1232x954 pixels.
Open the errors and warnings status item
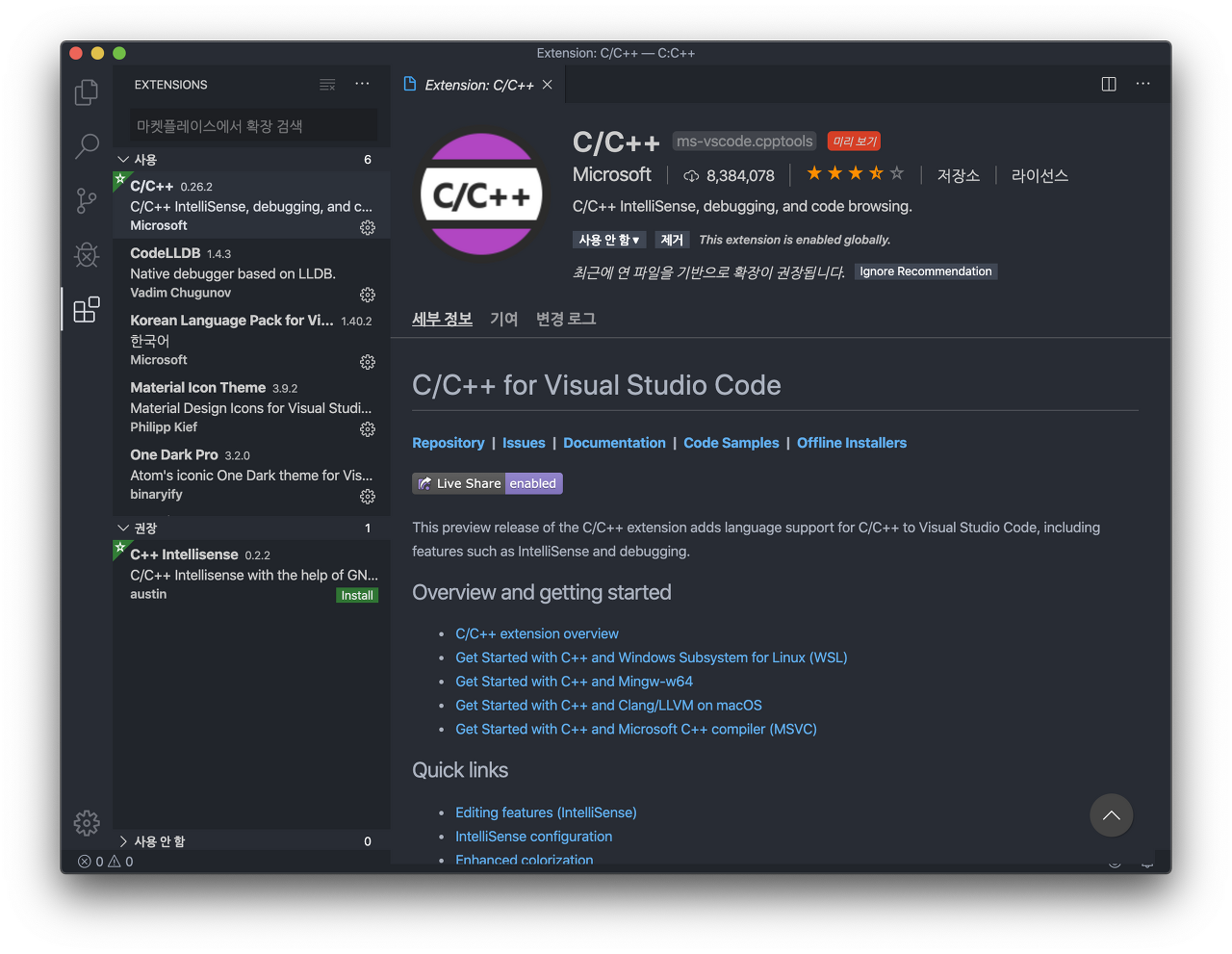[x=106, y=862]
